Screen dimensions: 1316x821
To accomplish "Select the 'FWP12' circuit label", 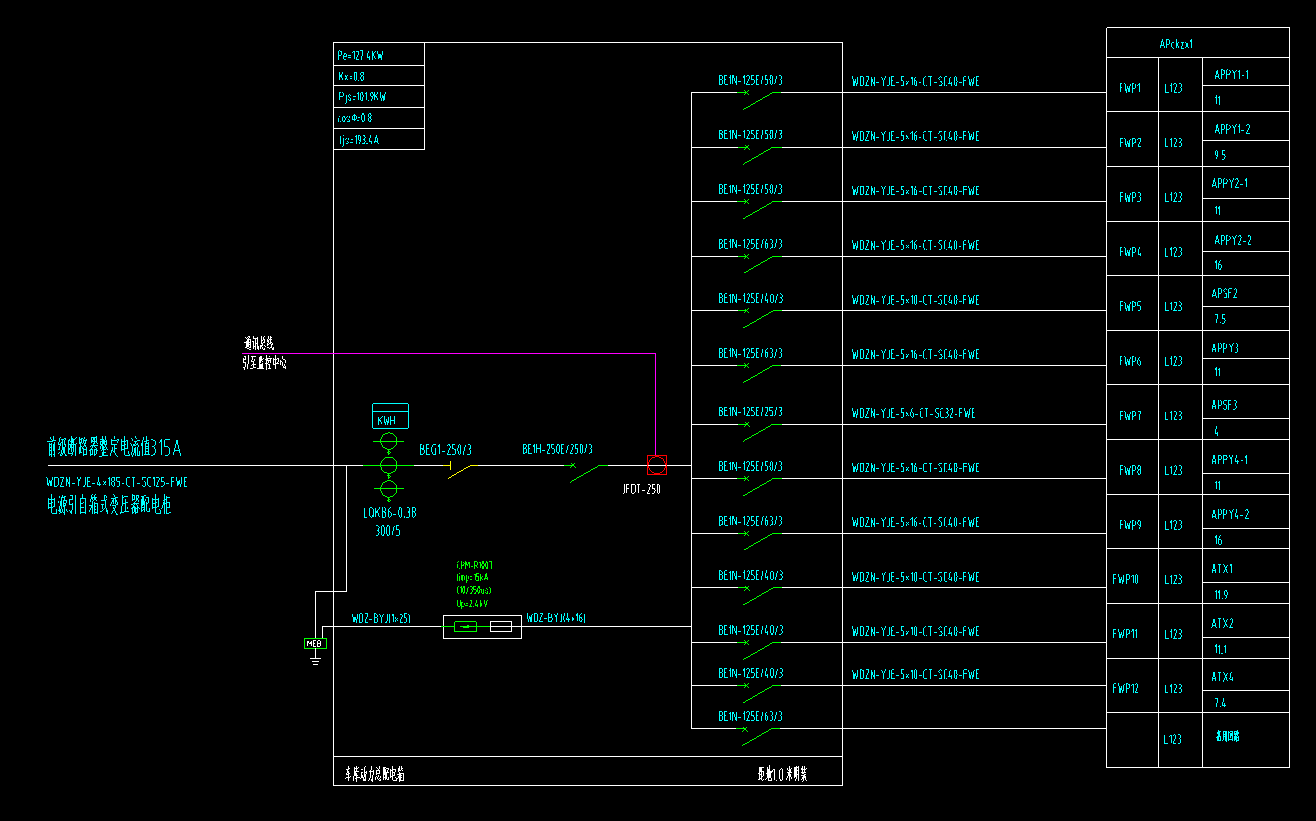I will click(x=1125, y=688).
